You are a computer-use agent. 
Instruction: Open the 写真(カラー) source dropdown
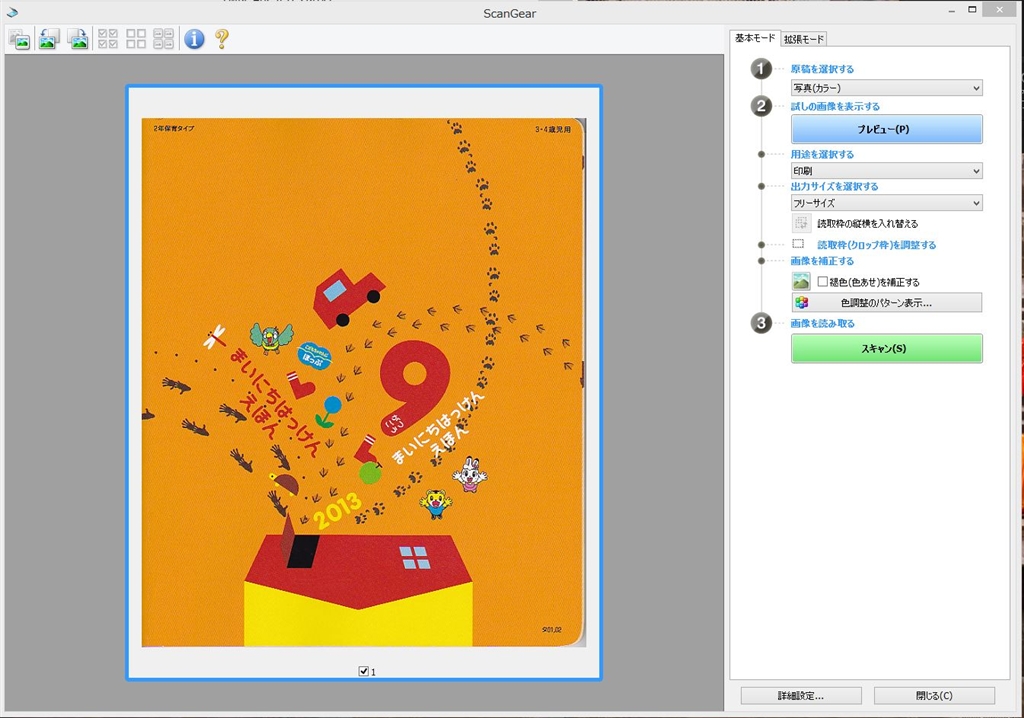pyautogui.click(x=886, y=88)
